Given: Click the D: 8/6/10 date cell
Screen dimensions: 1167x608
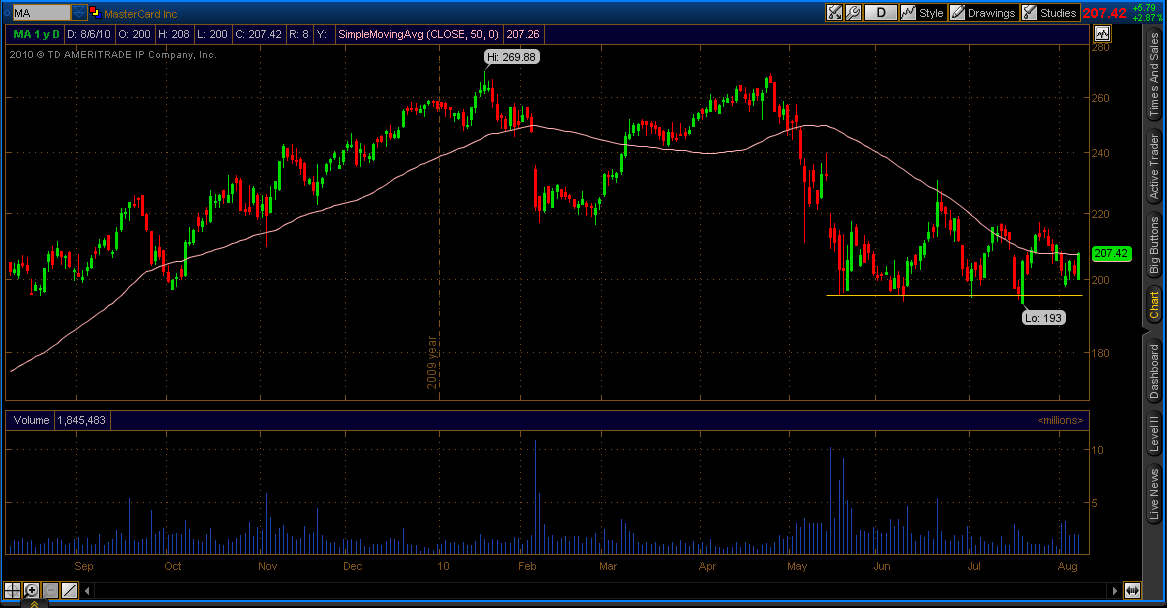Looking at the screenshot, I should tap(89, 34).
